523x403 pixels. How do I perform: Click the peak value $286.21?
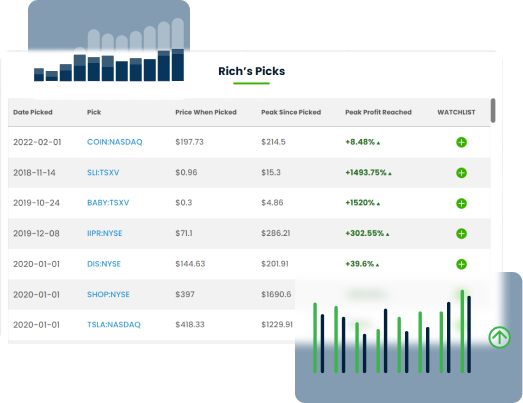(276, 233)
